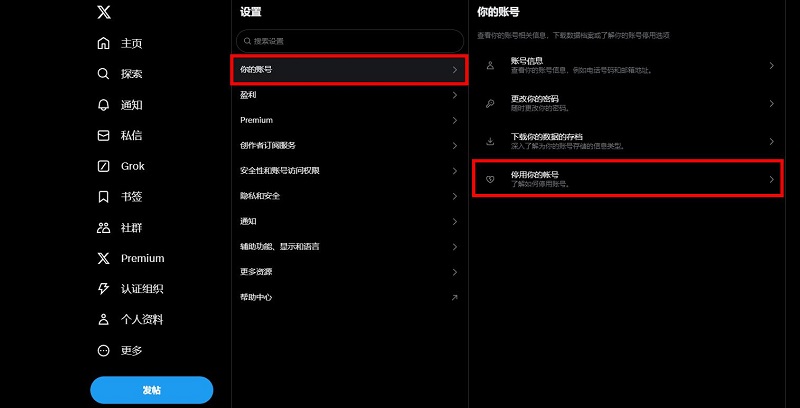This screenshot has width=800, height=408.
Task: Launch the Grok icon in sidebar
Action: pos(104,166)
